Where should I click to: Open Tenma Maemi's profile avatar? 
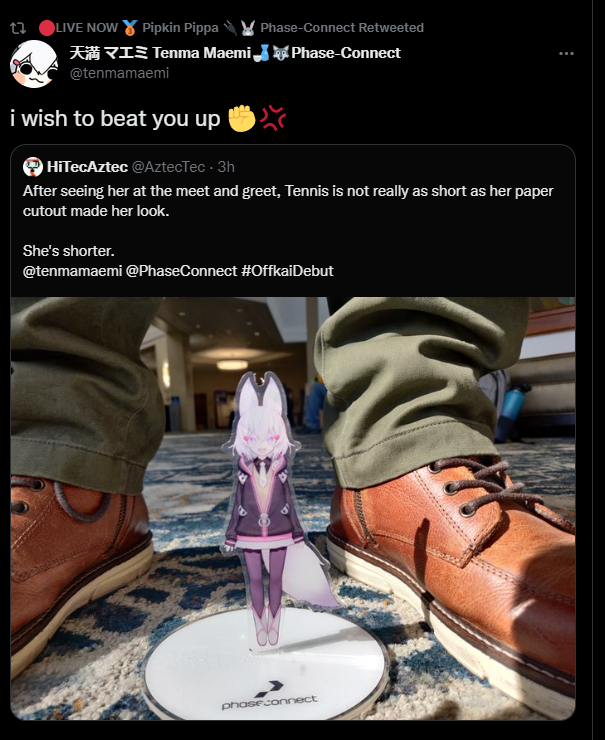pyautogui.click(x=34, y=64)
